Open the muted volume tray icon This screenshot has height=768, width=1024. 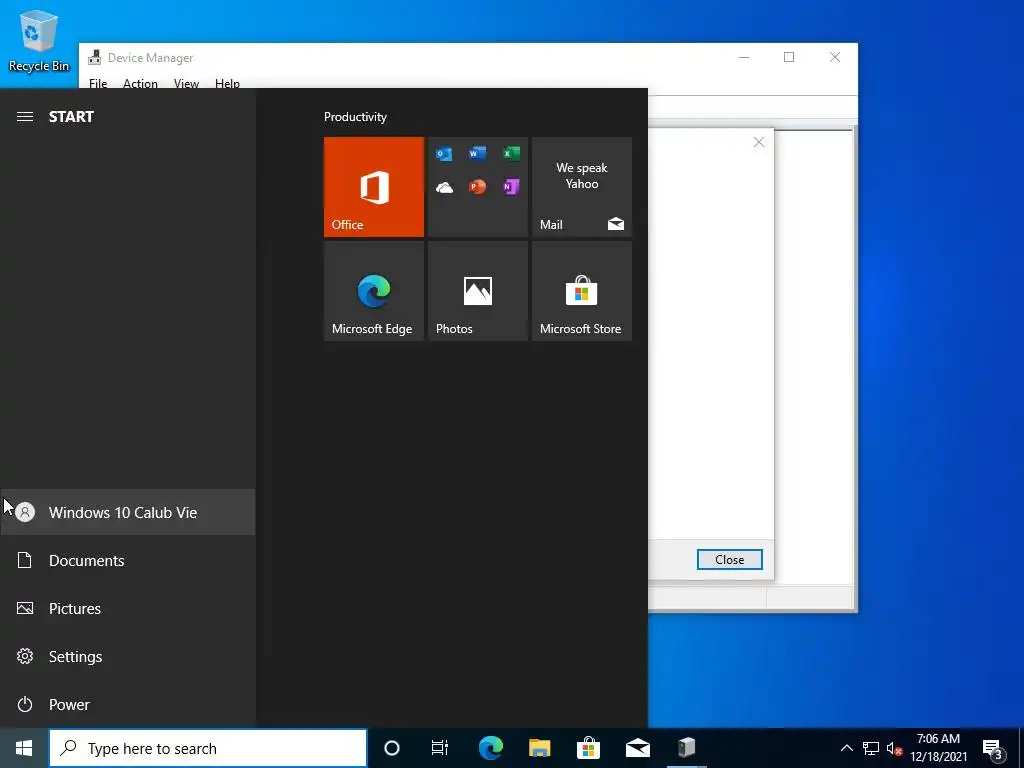tap(894, 748)
